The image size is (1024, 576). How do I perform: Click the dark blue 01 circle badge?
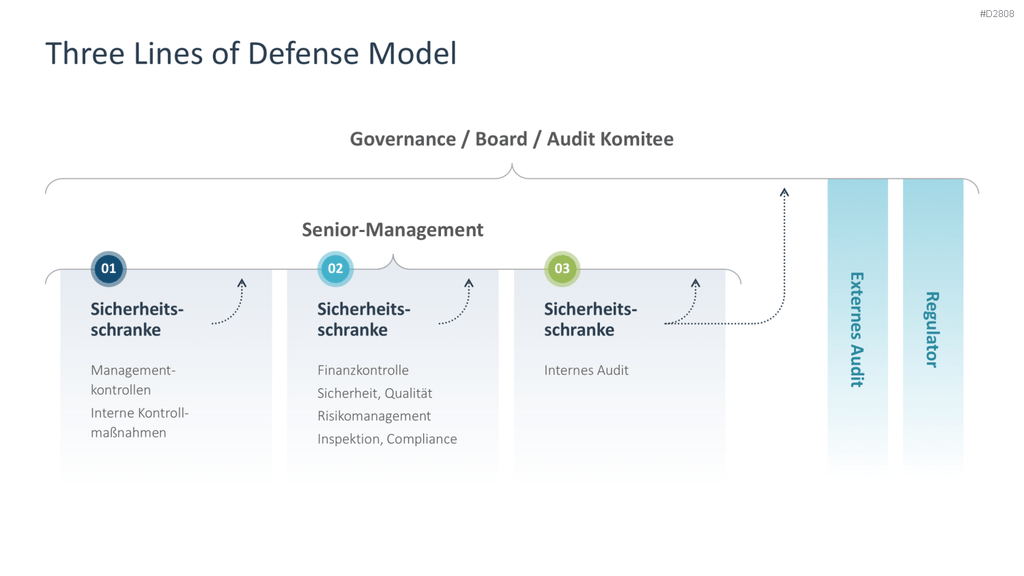pyautogui.click(x=108, y=268)
